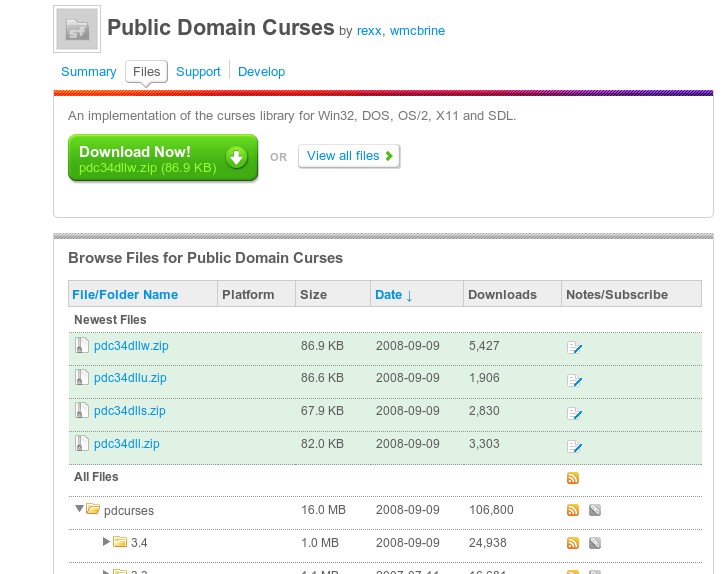Expand the 3.4 folder

tap(107, 542)
